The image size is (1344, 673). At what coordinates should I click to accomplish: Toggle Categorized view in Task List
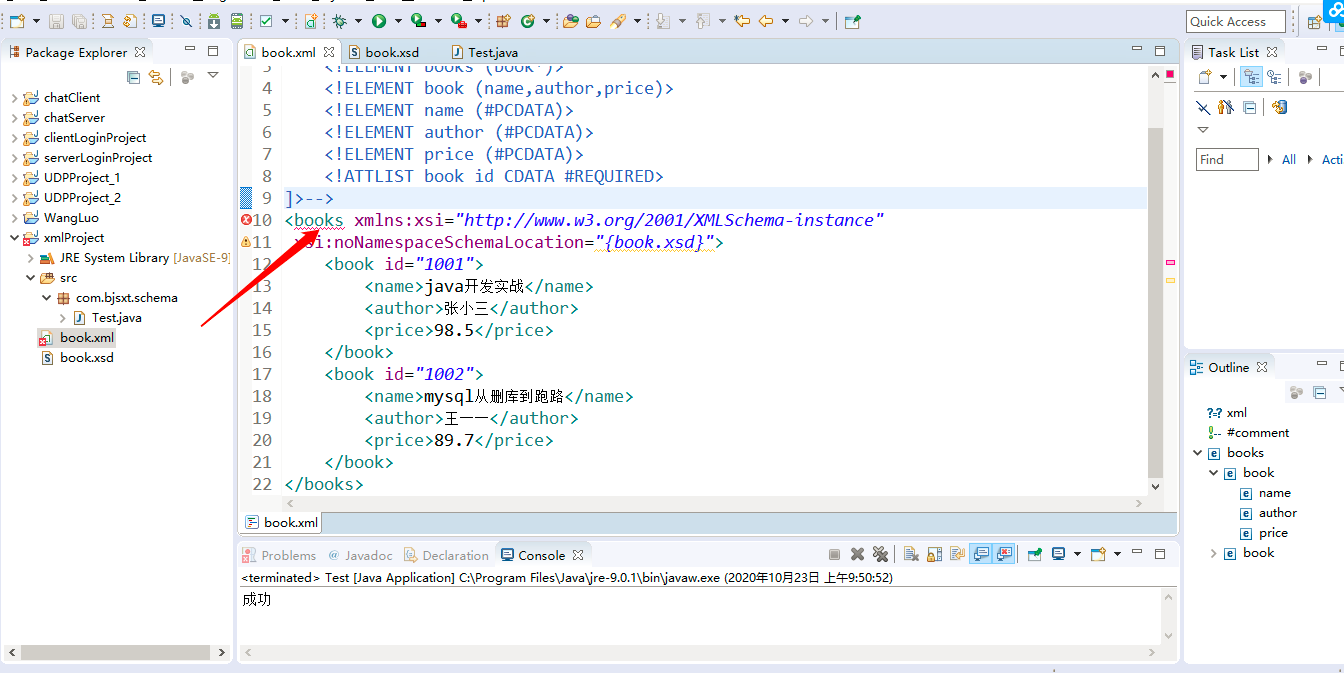1251,77
